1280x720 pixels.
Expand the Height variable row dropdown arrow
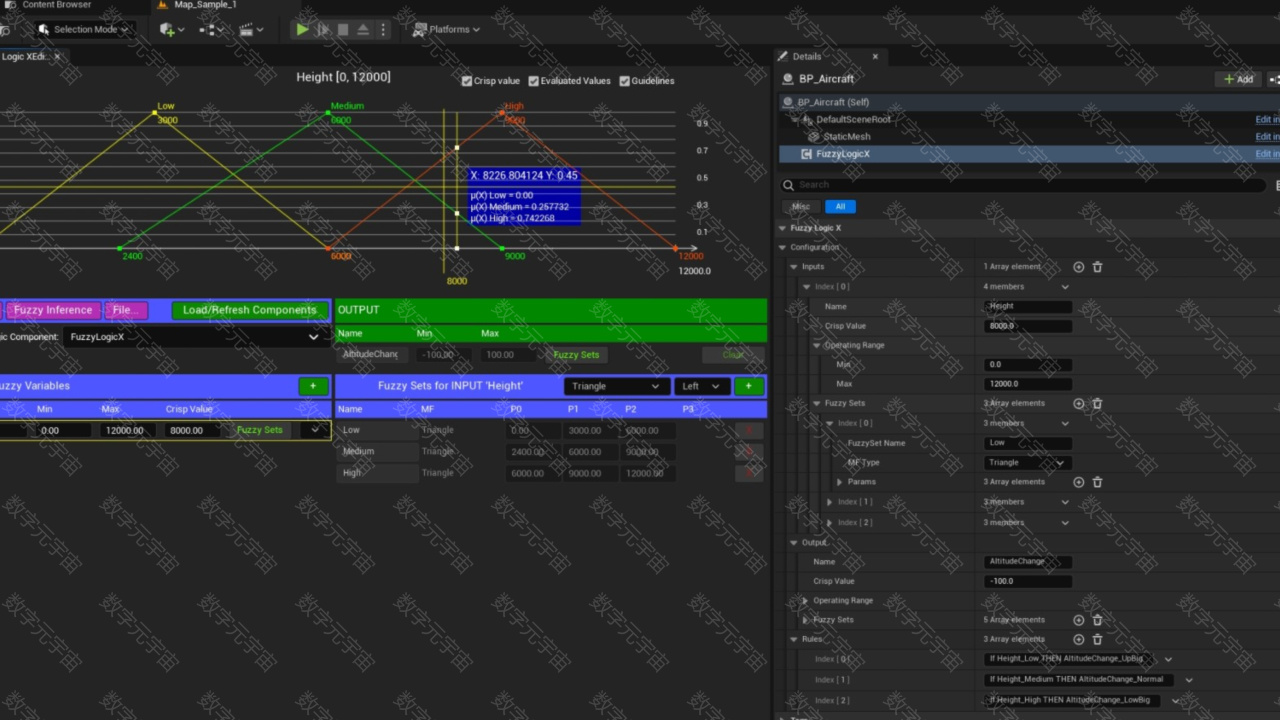pyautogui.click(x=315, y=430)
